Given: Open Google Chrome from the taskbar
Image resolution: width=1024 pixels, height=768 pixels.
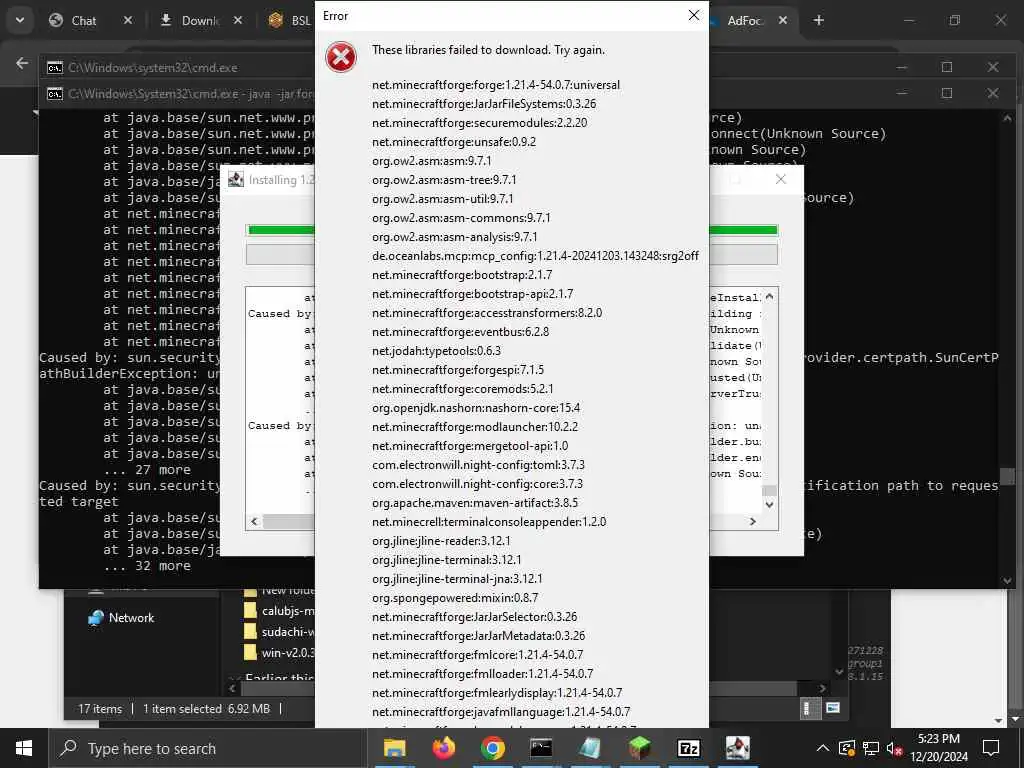Looking at the screenshot, I should (x=492, y=748).
